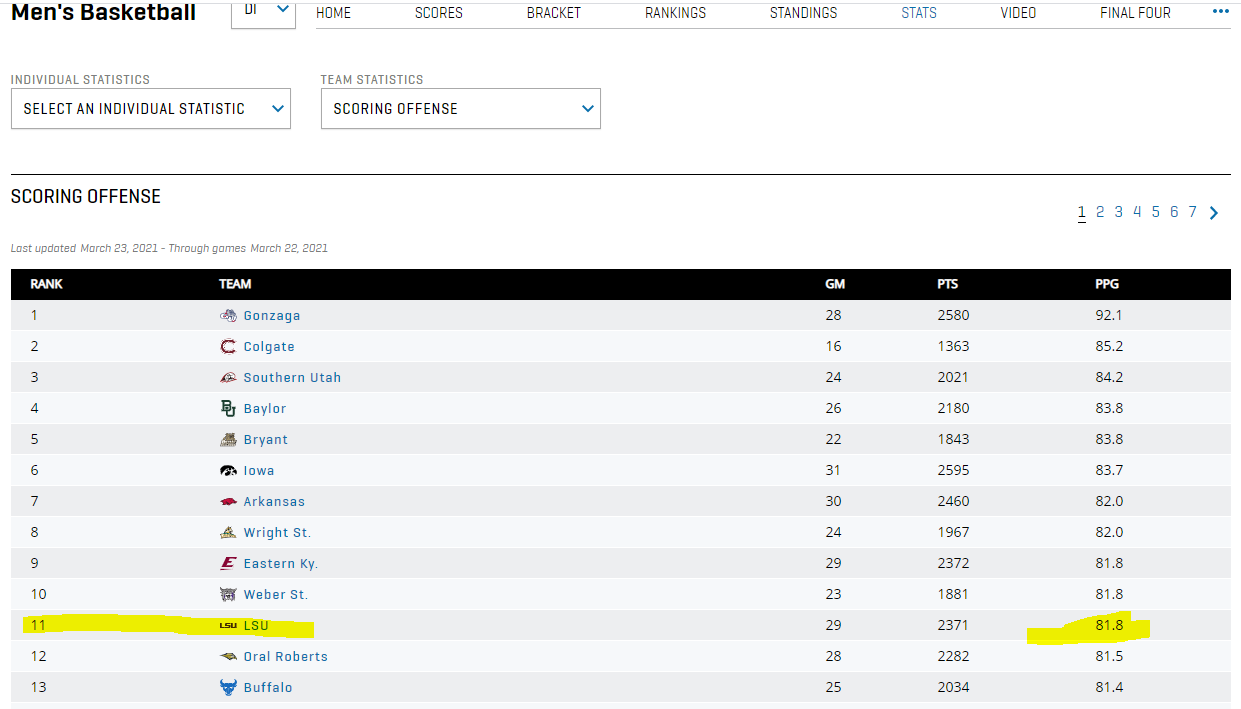Click the Men's Basketball page title
Image resolution: width=1241 pixels, height=709 pixels.
pyautogui.click(x=104, y=12)
